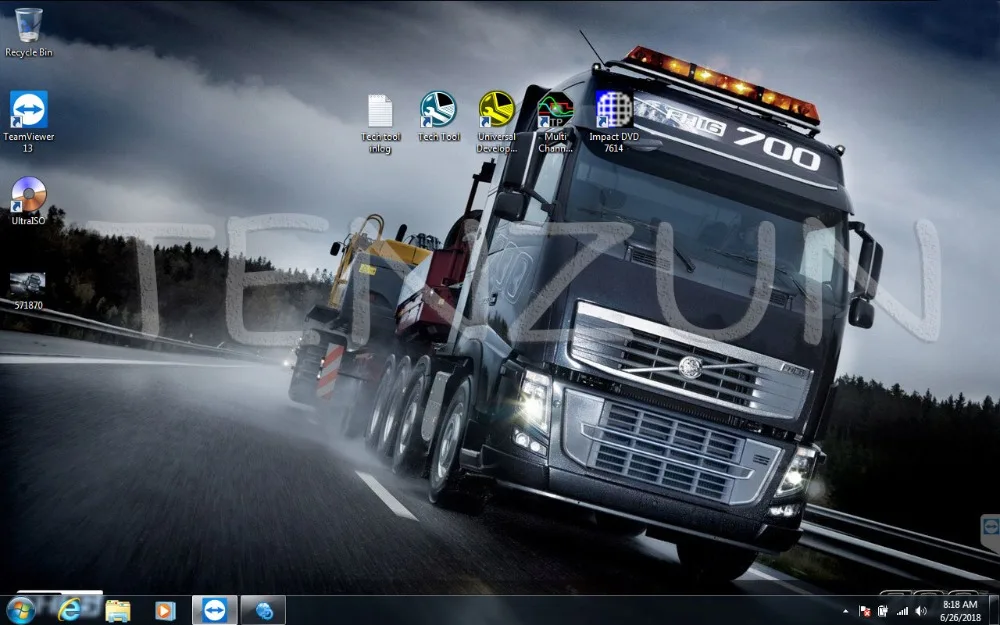Select the TeamViewer 13 desktop shortcut
Viewport: 1000px width, 625px height.
(x=29, y=121)
